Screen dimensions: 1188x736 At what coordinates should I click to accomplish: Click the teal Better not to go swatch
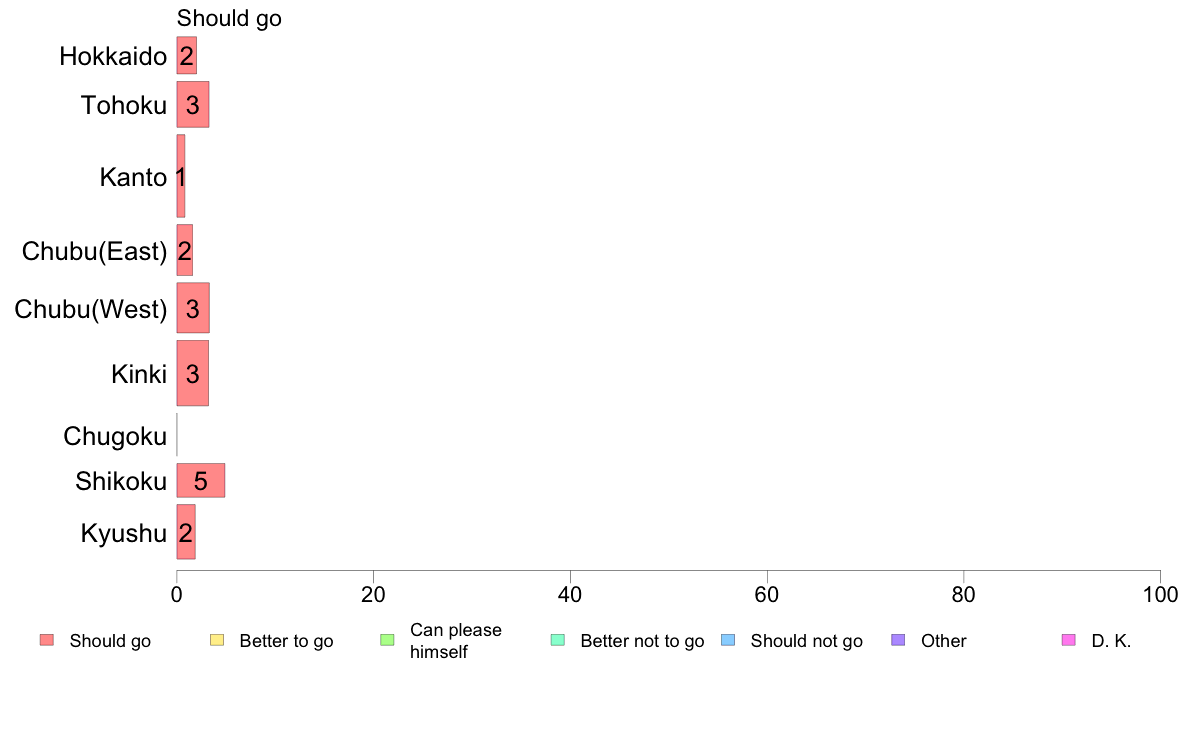pyautogui.click(x=558, y=640)
